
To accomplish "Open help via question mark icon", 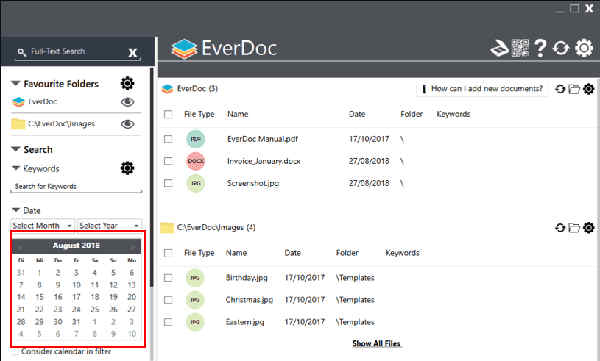I will [540, 48].
